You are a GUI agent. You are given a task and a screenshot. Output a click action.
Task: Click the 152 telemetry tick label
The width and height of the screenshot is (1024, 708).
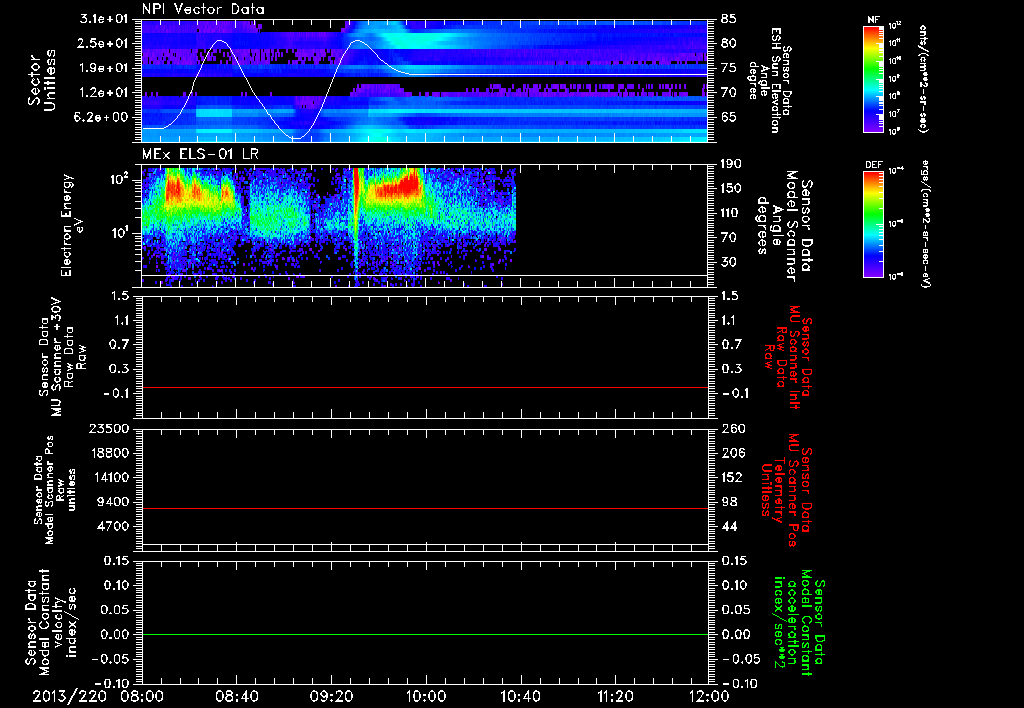[x=731, y=477]
